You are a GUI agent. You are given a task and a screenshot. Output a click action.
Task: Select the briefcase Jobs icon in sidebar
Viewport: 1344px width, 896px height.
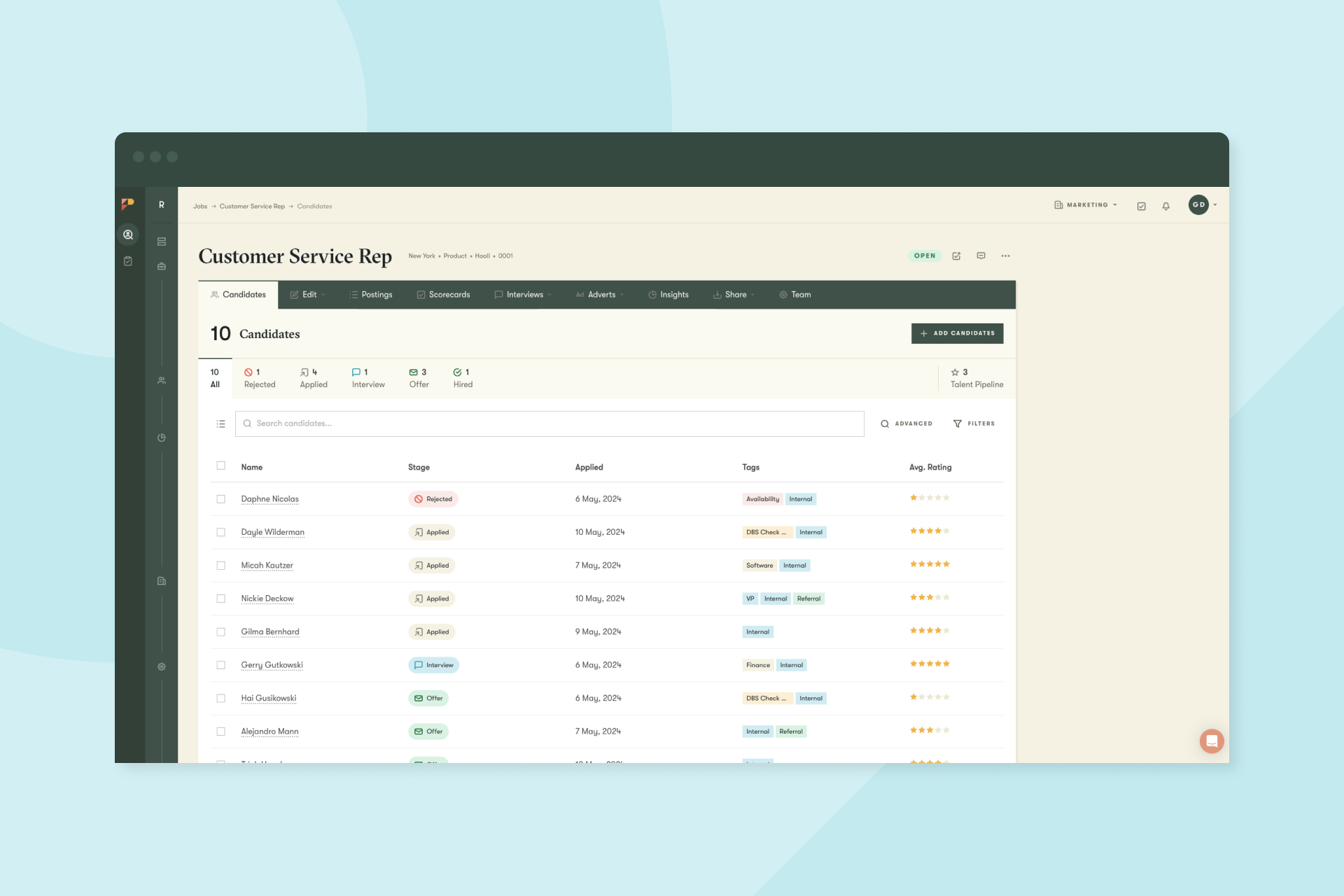(x=161, y=266)
